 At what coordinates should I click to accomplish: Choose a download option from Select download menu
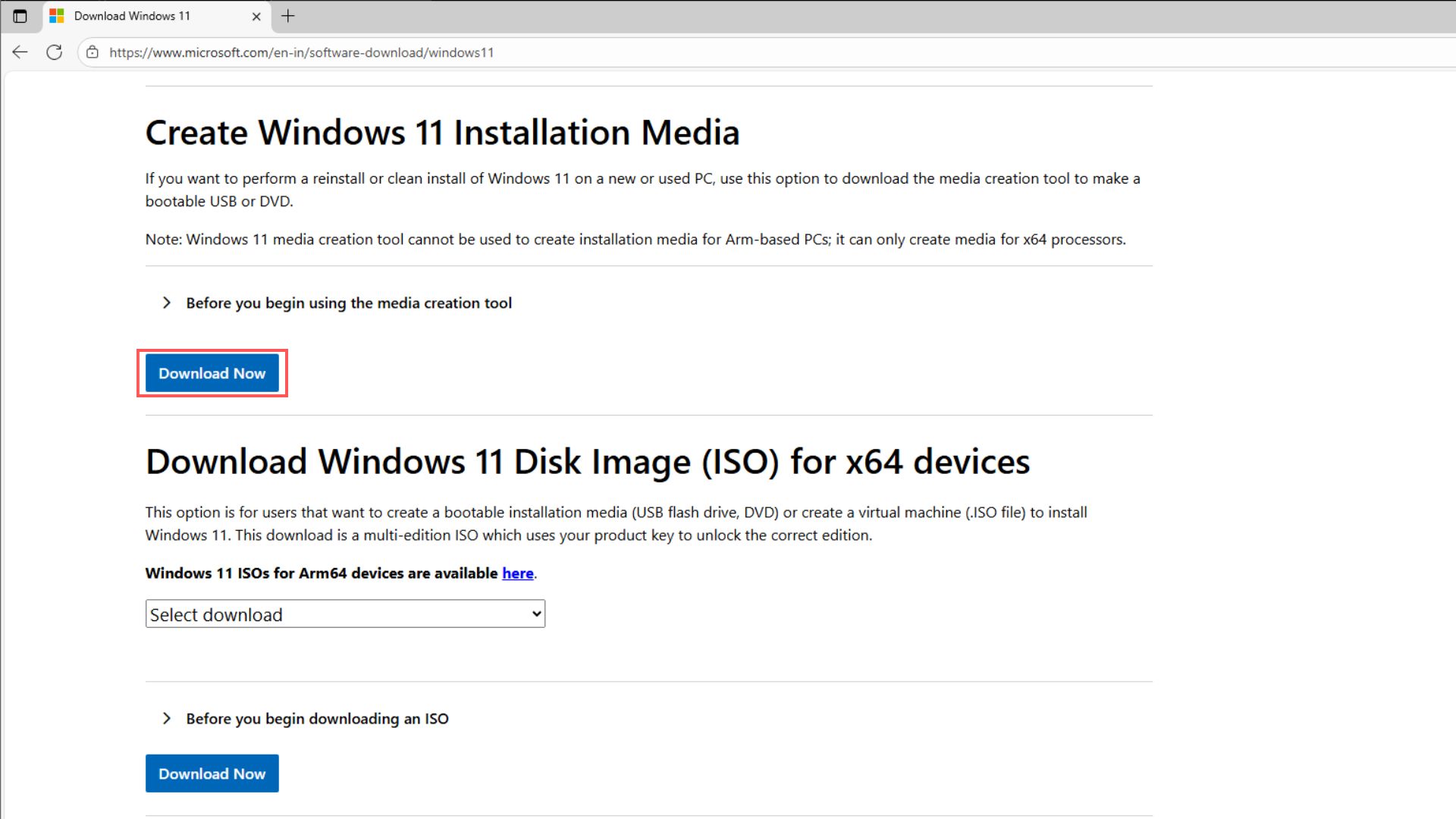coord(345,613)
